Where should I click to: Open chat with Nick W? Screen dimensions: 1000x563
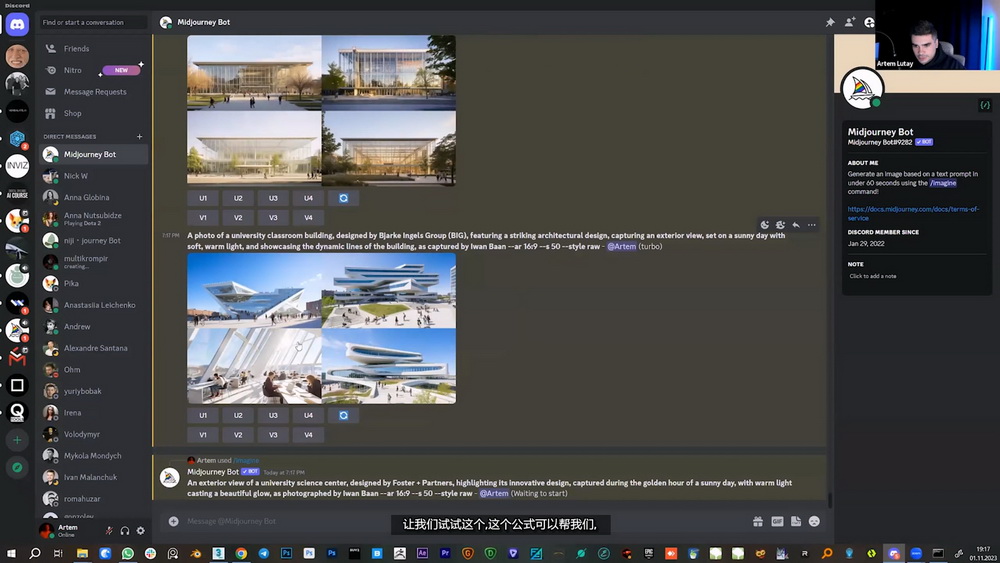click(93, 176)
